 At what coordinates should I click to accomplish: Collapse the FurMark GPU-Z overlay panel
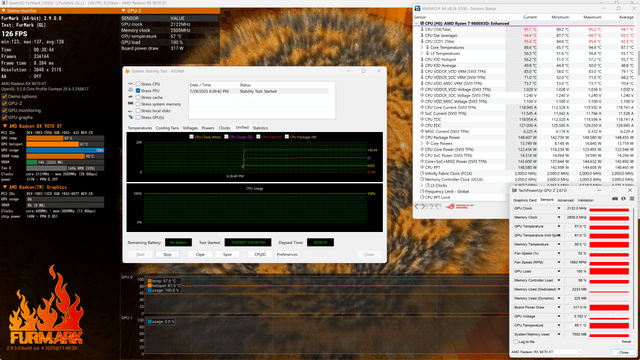pos(124,11)
